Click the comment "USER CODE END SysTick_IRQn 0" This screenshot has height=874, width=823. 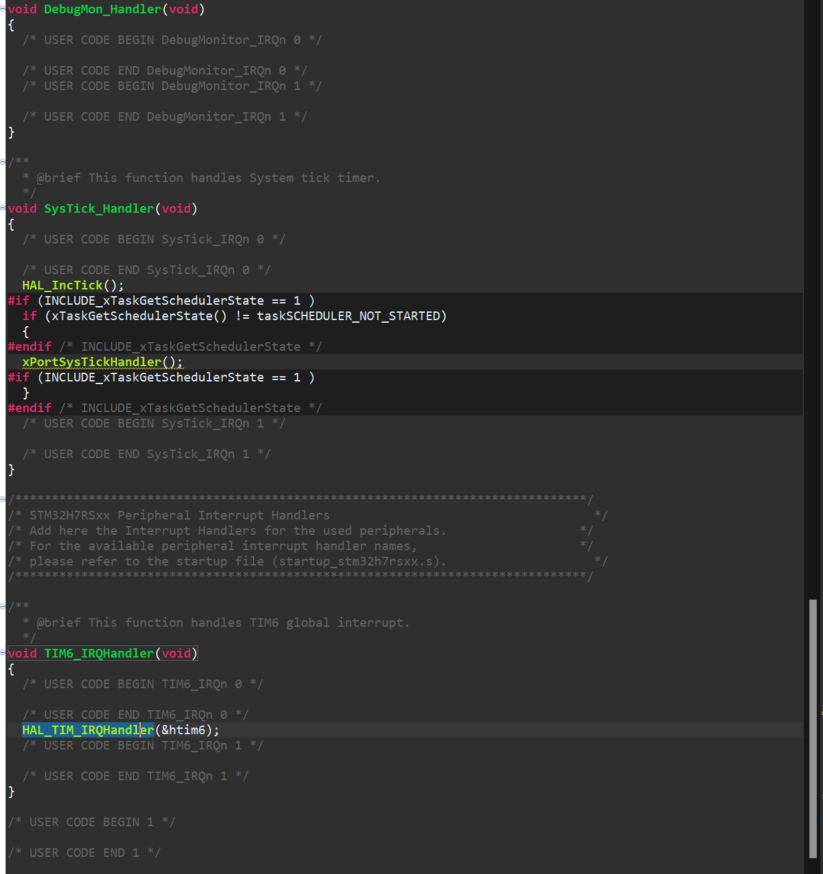click(x=146, y=270)
